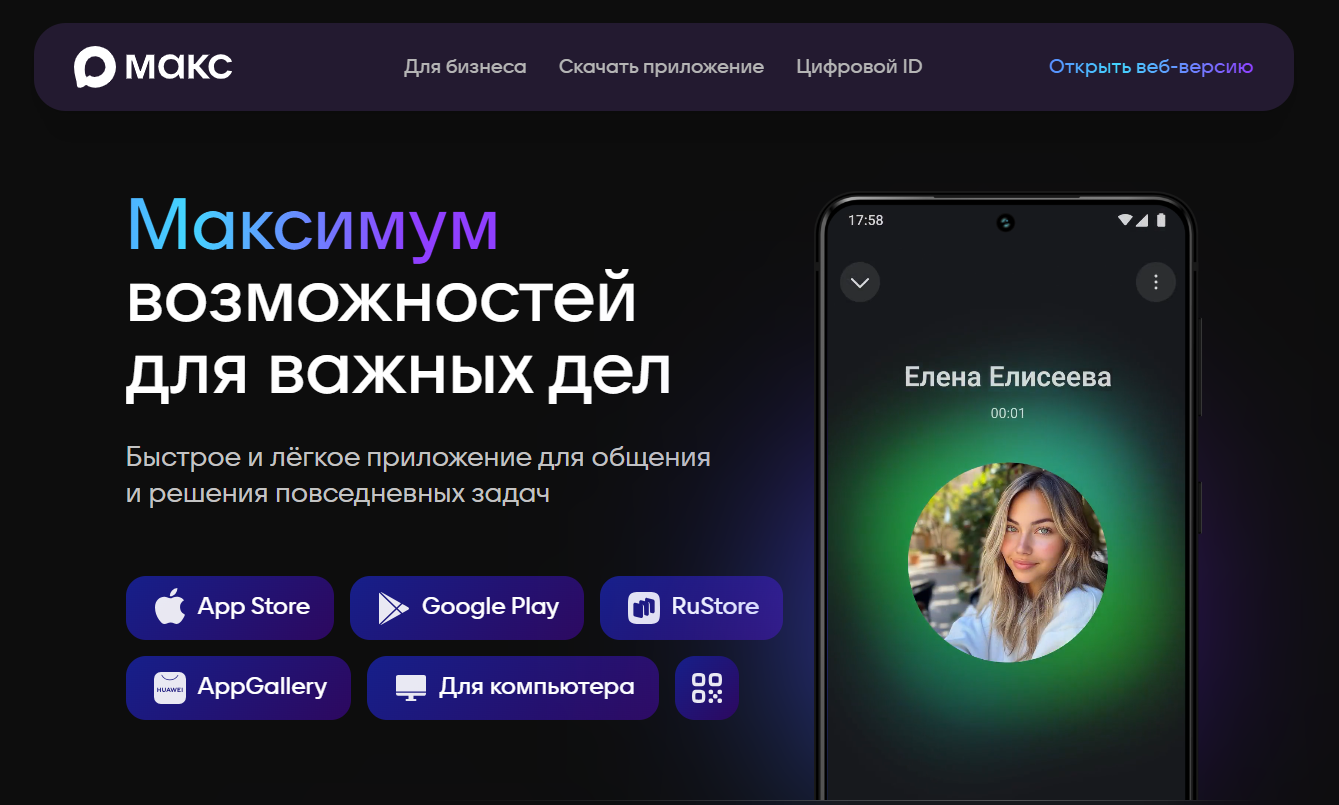The height and width of the screenshot is (805, 1339).
Task: Go to Скачать приложение section
Action: point(661,67)
